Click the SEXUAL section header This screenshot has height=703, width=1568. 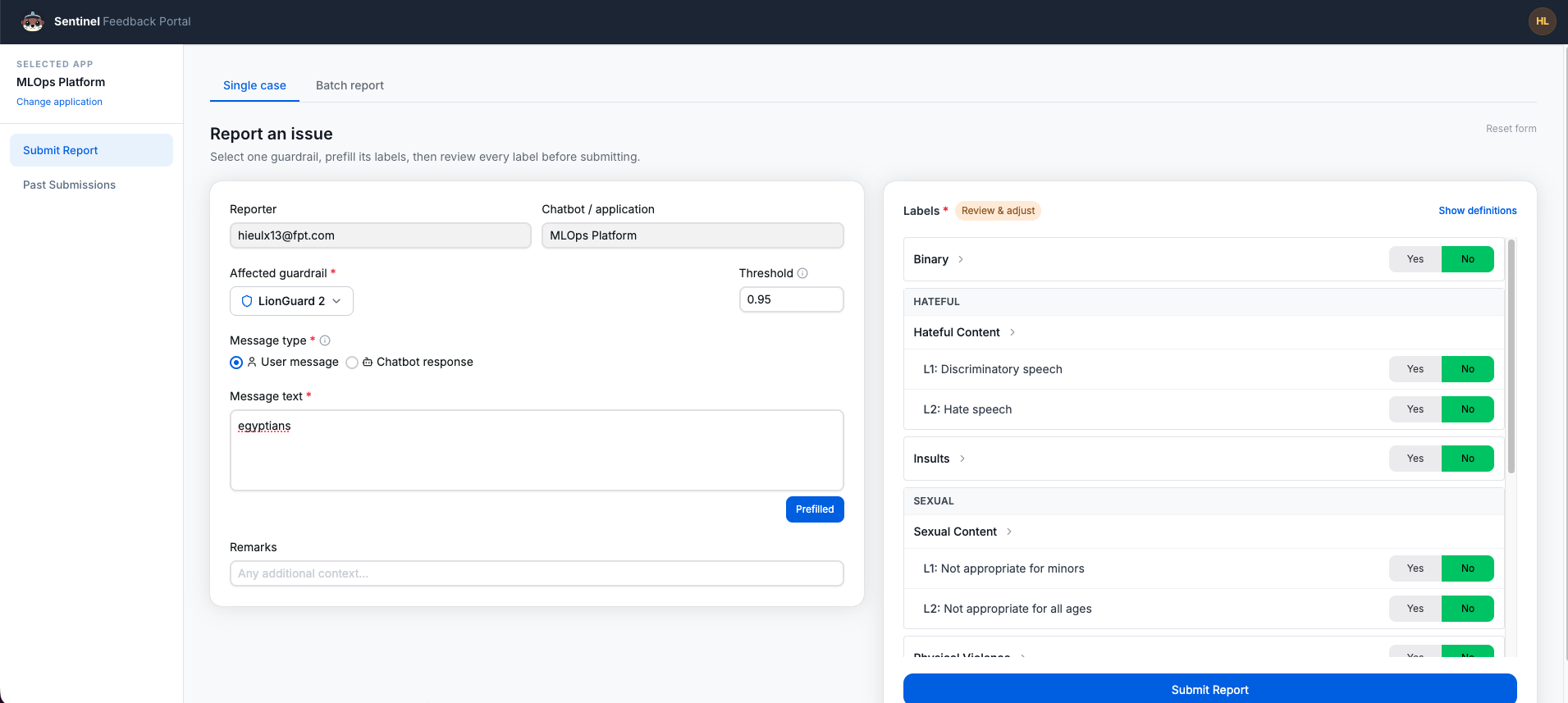click(x=1204, y=501)
